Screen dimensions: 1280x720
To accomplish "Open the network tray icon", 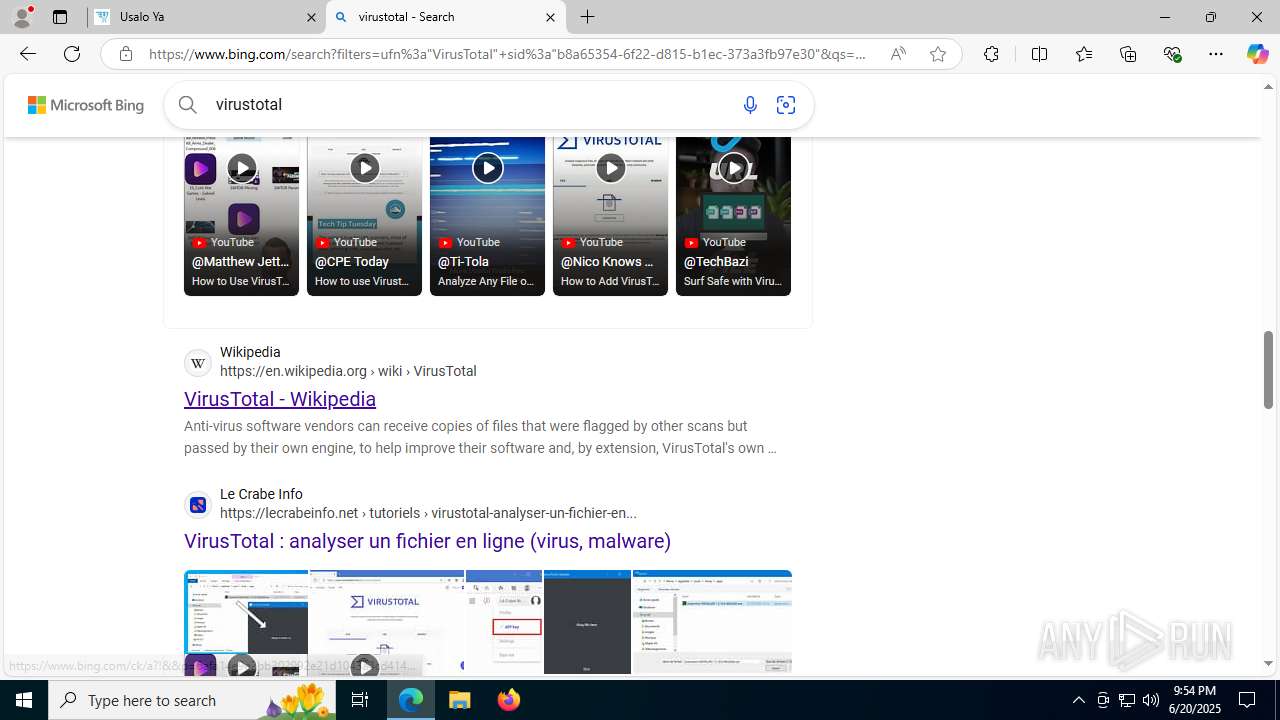I will point(1127,700).
